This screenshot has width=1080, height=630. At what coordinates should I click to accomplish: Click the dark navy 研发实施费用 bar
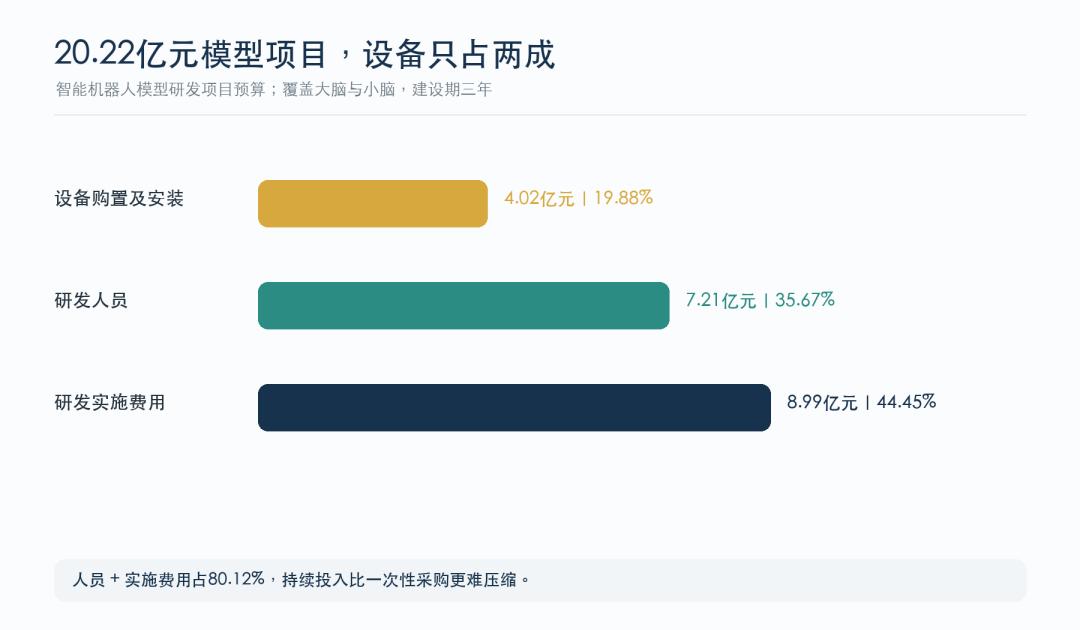click(515, 408)
